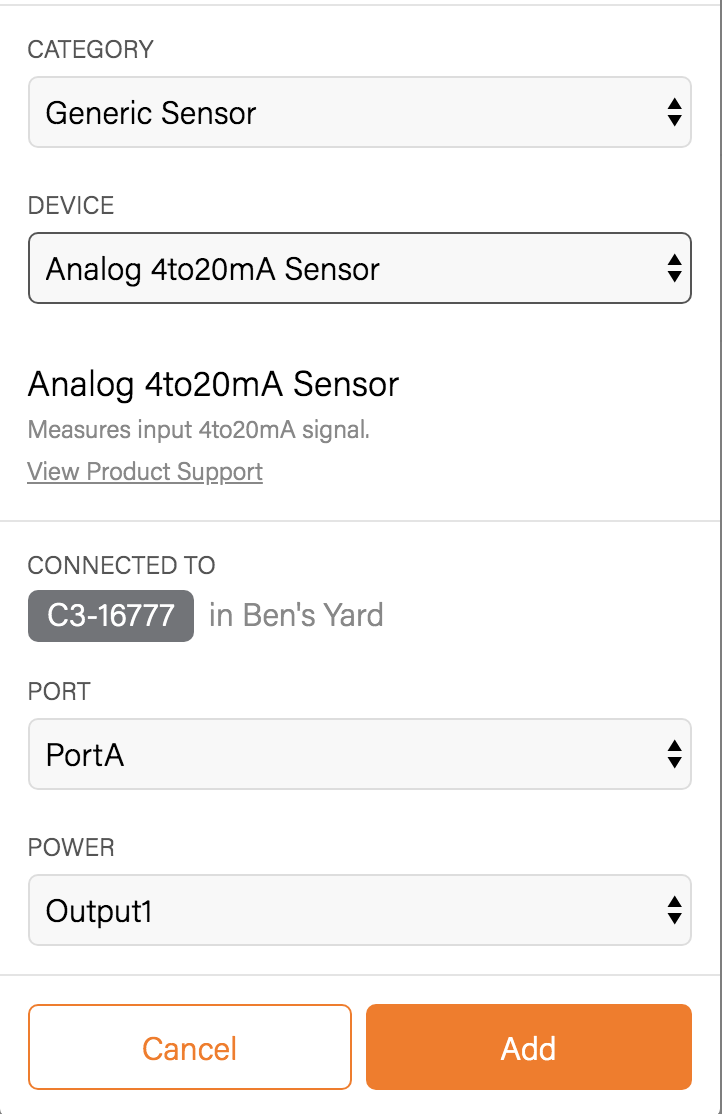Click the DEVICE field label
Screen dimensions: 722x1114
pos(71,206)
